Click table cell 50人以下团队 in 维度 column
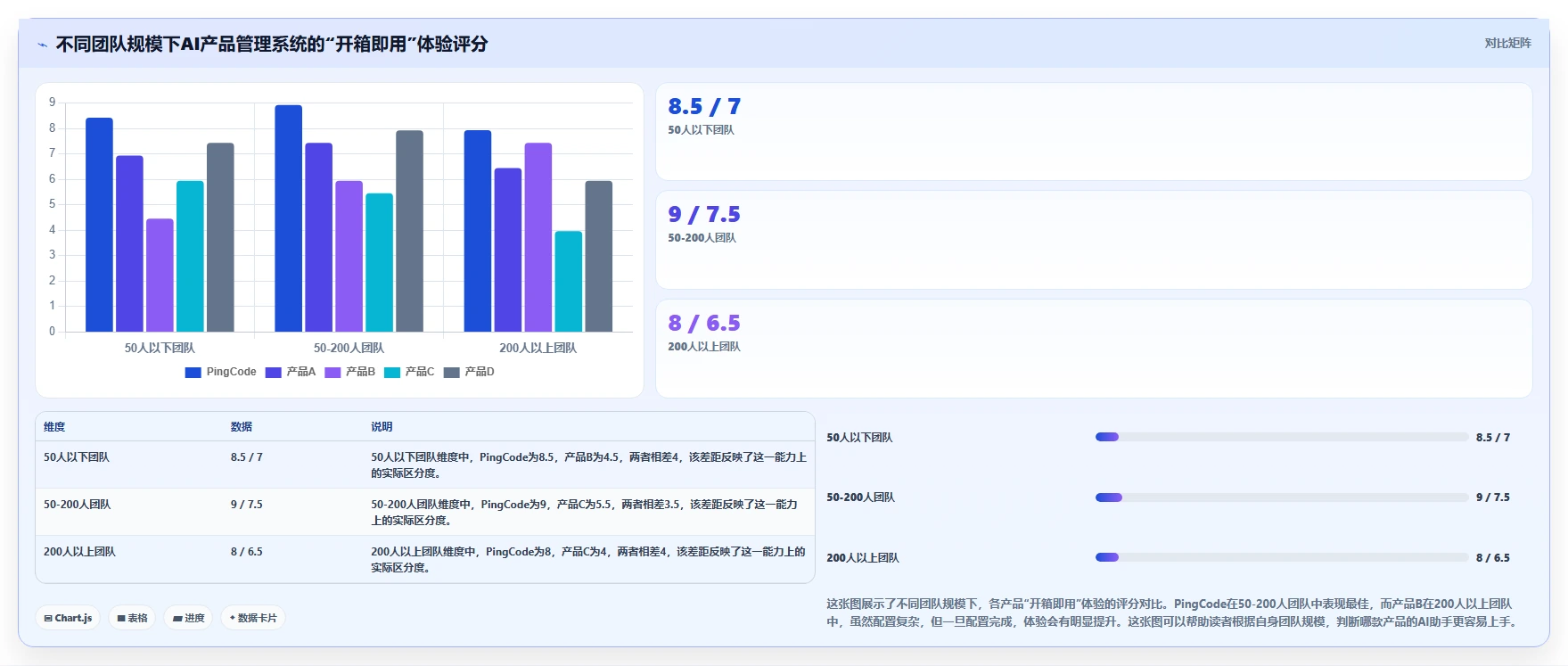The width and height of the screenshot is (1568, 666). coord(77,457)
